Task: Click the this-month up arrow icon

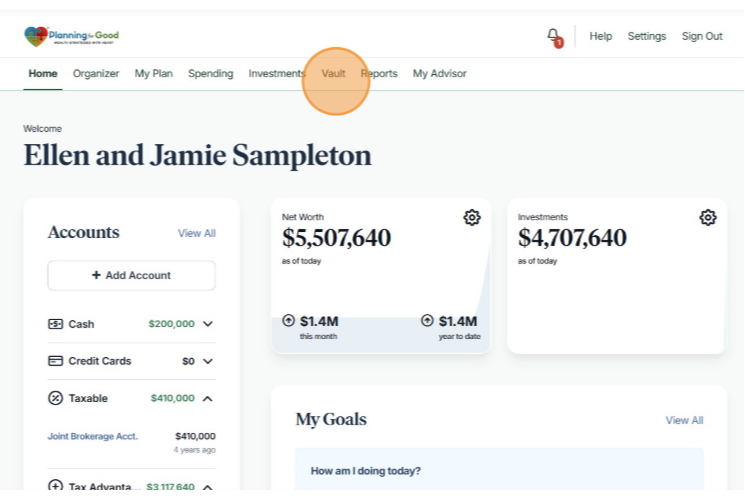Action: click(x=289, y=321)
